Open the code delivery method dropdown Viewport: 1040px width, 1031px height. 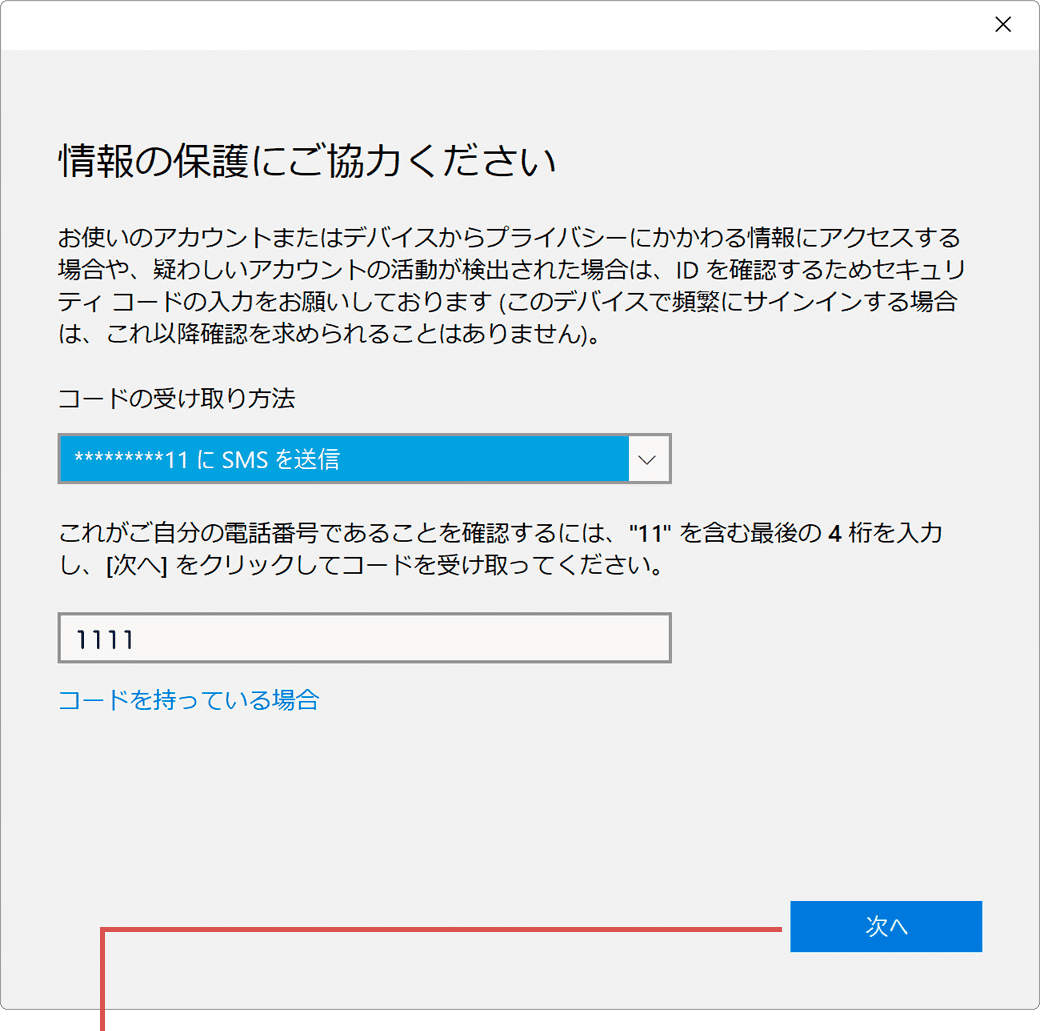coord(364,458)
